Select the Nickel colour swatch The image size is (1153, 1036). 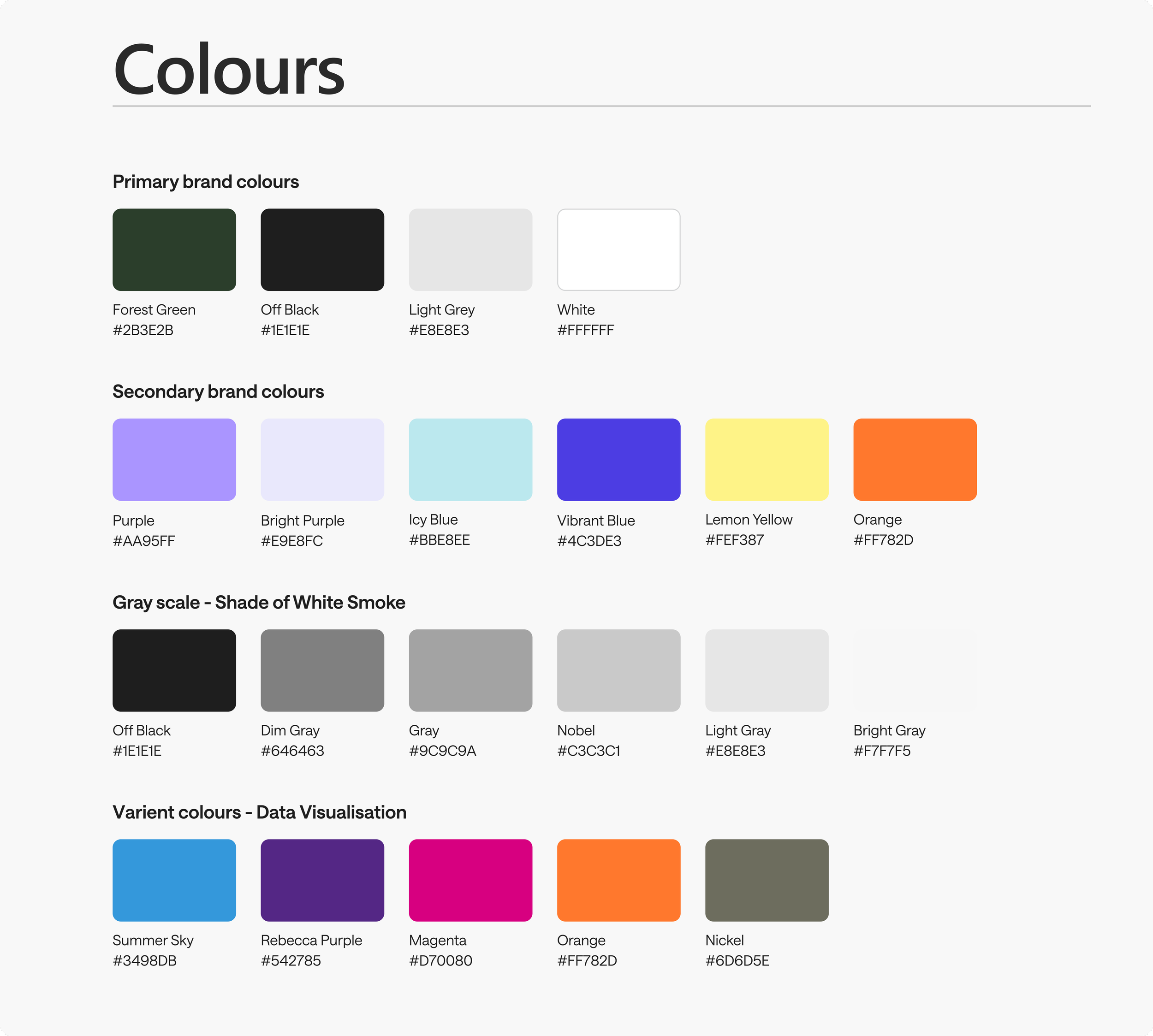767,880
